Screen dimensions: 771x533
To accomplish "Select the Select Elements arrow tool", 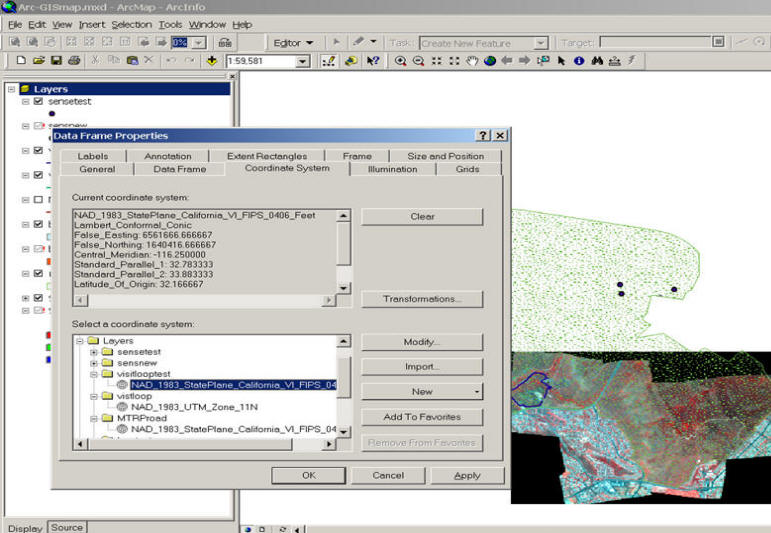I will (561, 61).
